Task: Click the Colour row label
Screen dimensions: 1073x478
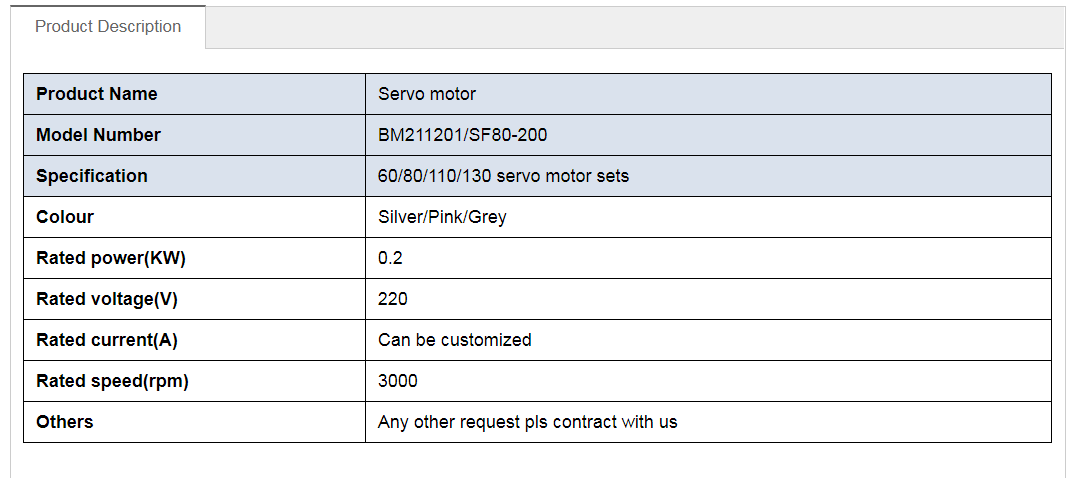Action: click(x=65, y=217)
